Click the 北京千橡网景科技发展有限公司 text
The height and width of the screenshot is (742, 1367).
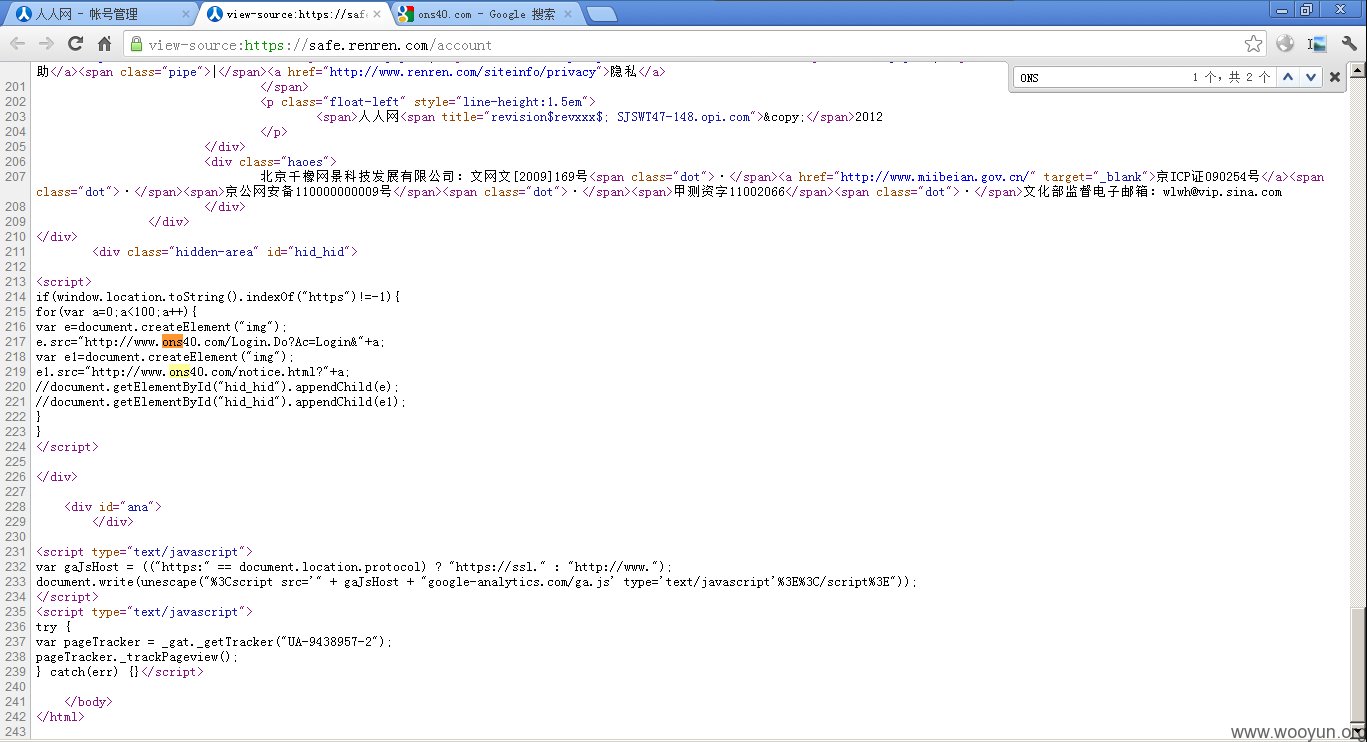coord(357,177)
